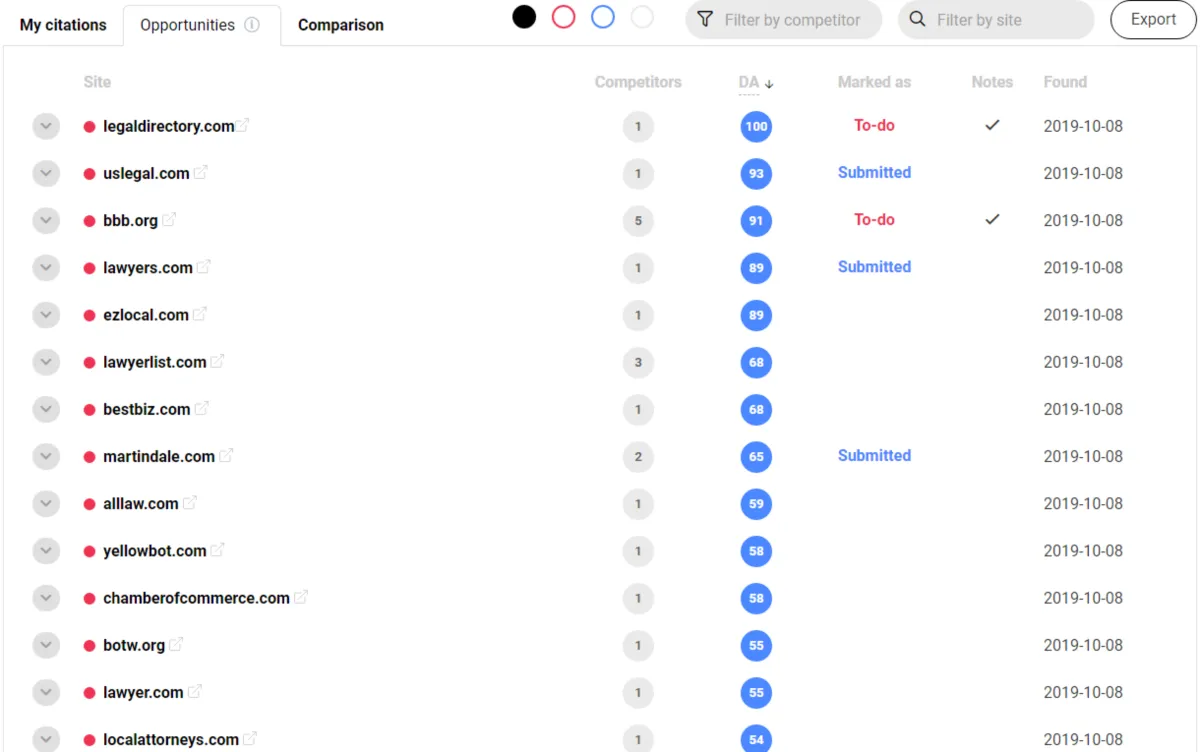
Task: Expand the botw.org row
Action: point(46,645)
